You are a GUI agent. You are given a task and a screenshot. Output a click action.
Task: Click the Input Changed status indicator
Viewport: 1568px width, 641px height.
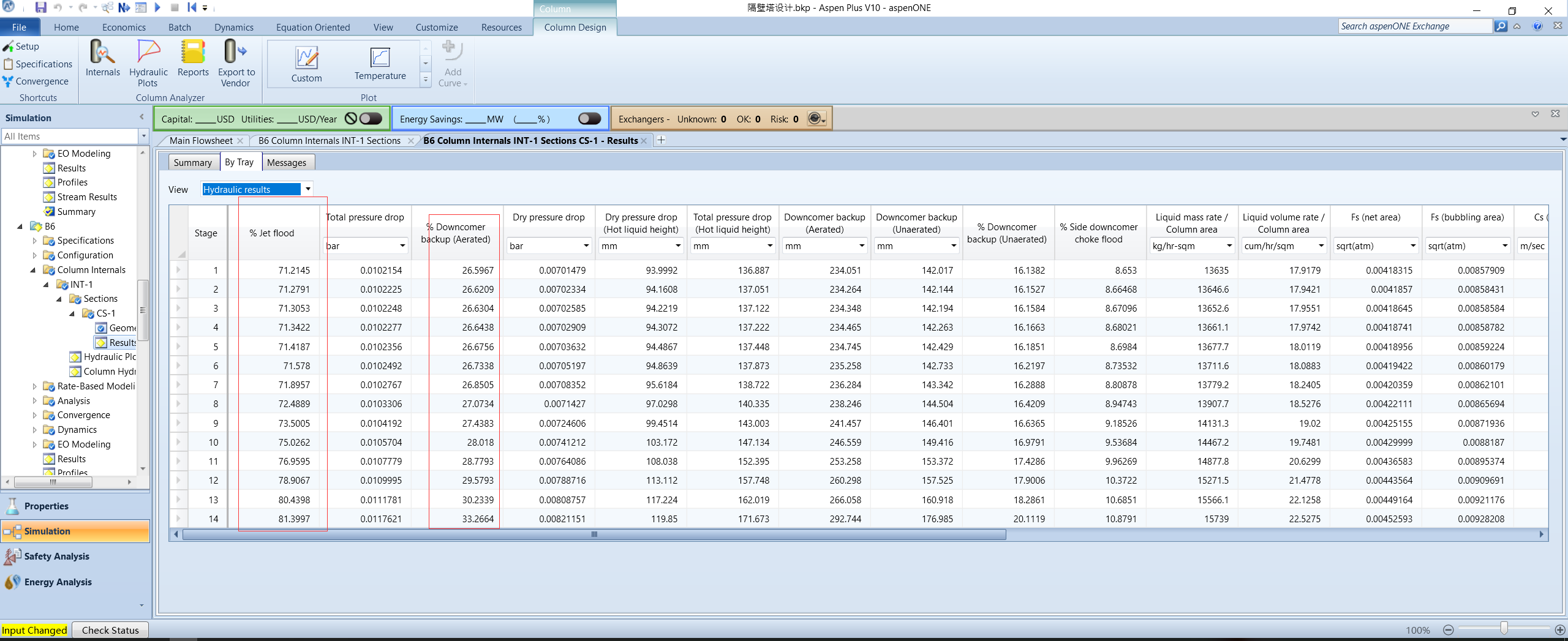34,630
